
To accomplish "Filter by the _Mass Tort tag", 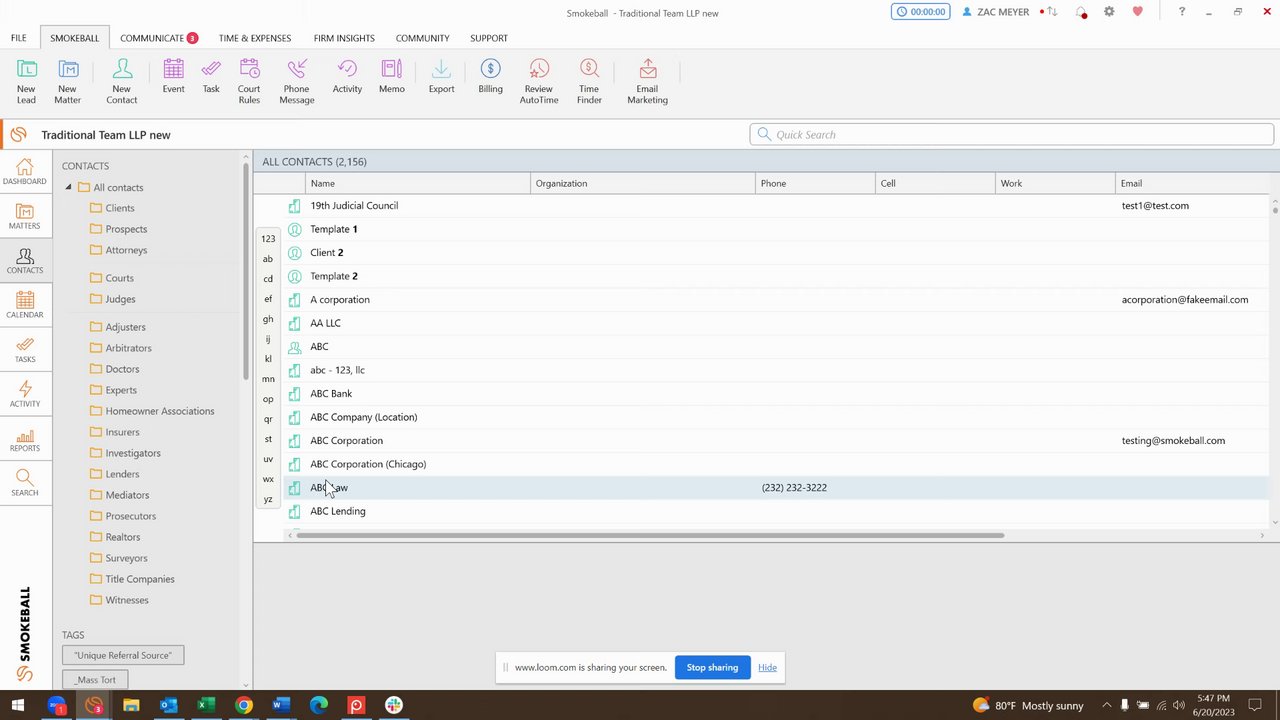I will coord(95,680).
